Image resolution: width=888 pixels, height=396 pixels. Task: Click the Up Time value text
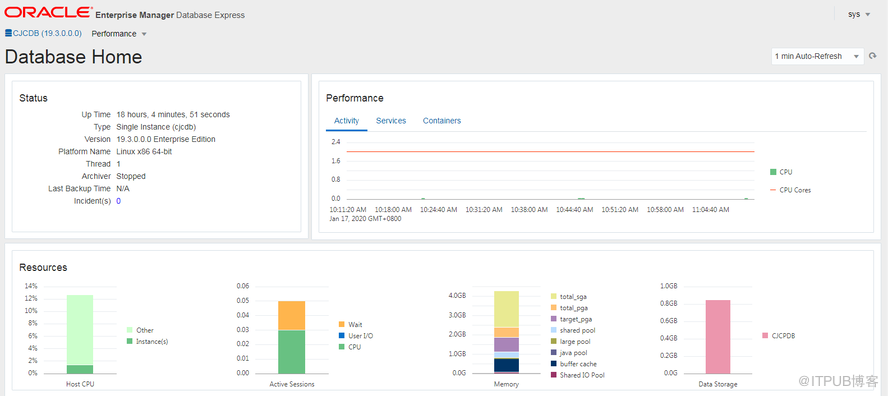tap(173, 114)
